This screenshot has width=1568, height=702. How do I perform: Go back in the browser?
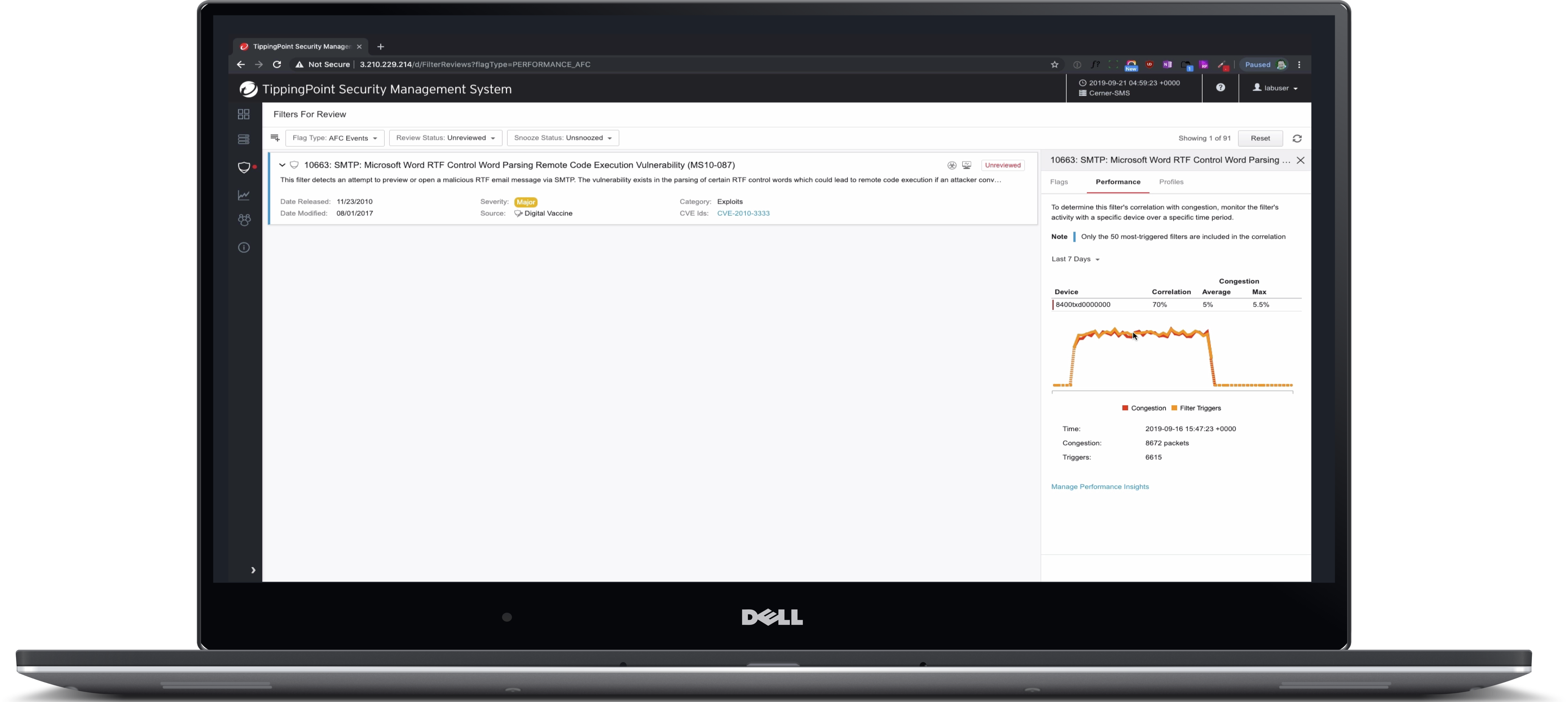(241, 65)
